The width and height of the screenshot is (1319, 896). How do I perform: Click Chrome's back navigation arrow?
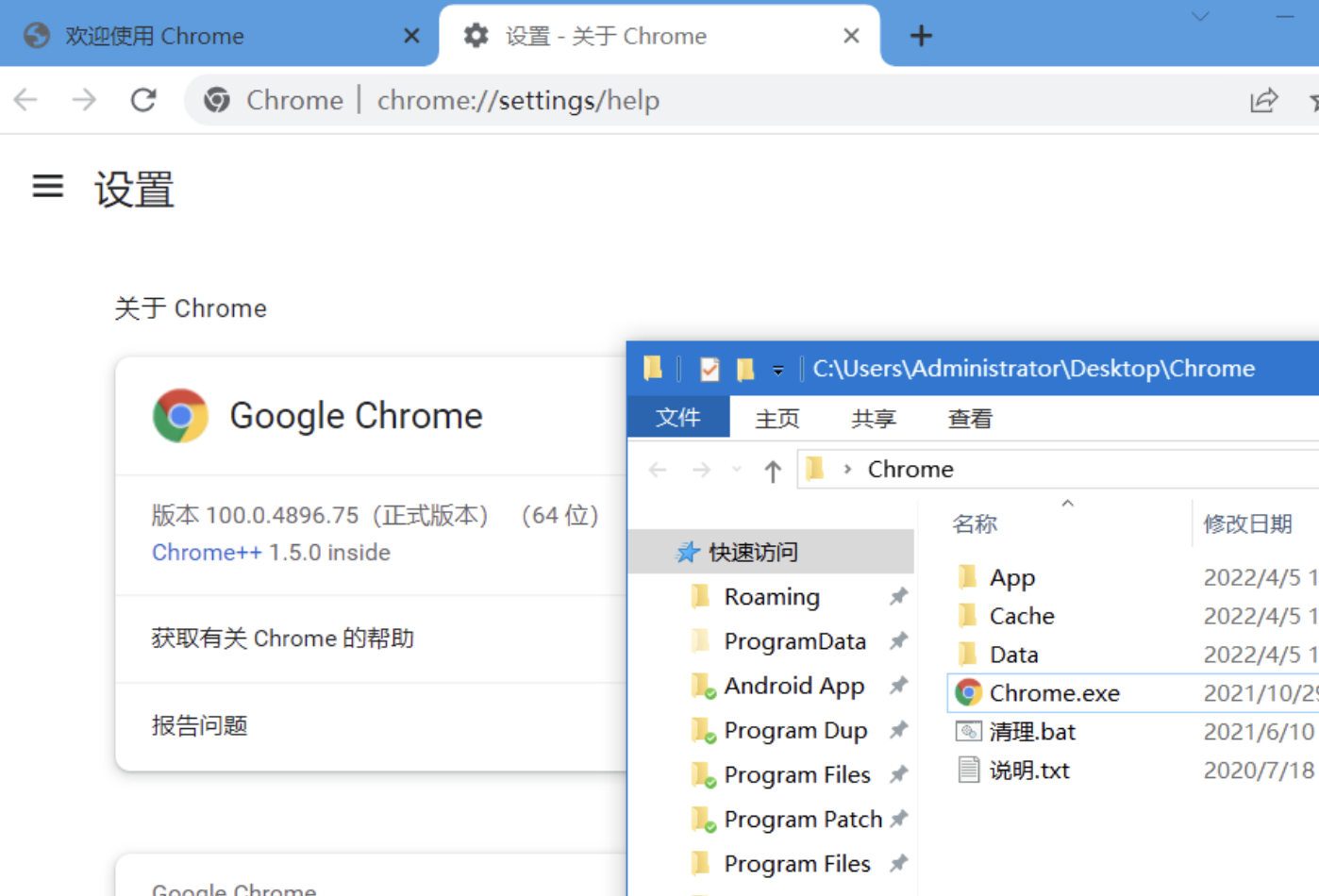(x=25, y=99)
